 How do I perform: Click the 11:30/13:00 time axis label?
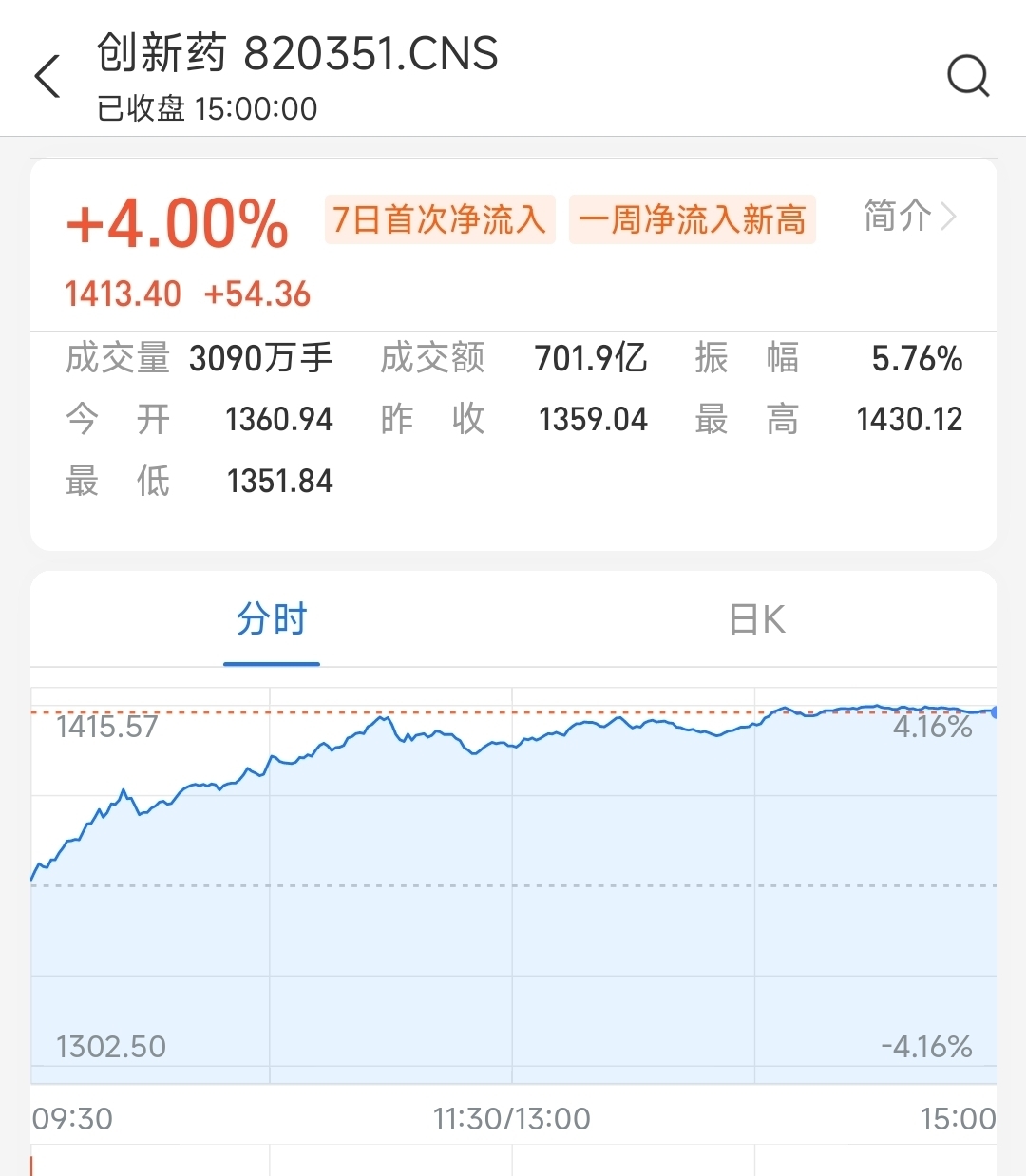[x=512, y=1119]
